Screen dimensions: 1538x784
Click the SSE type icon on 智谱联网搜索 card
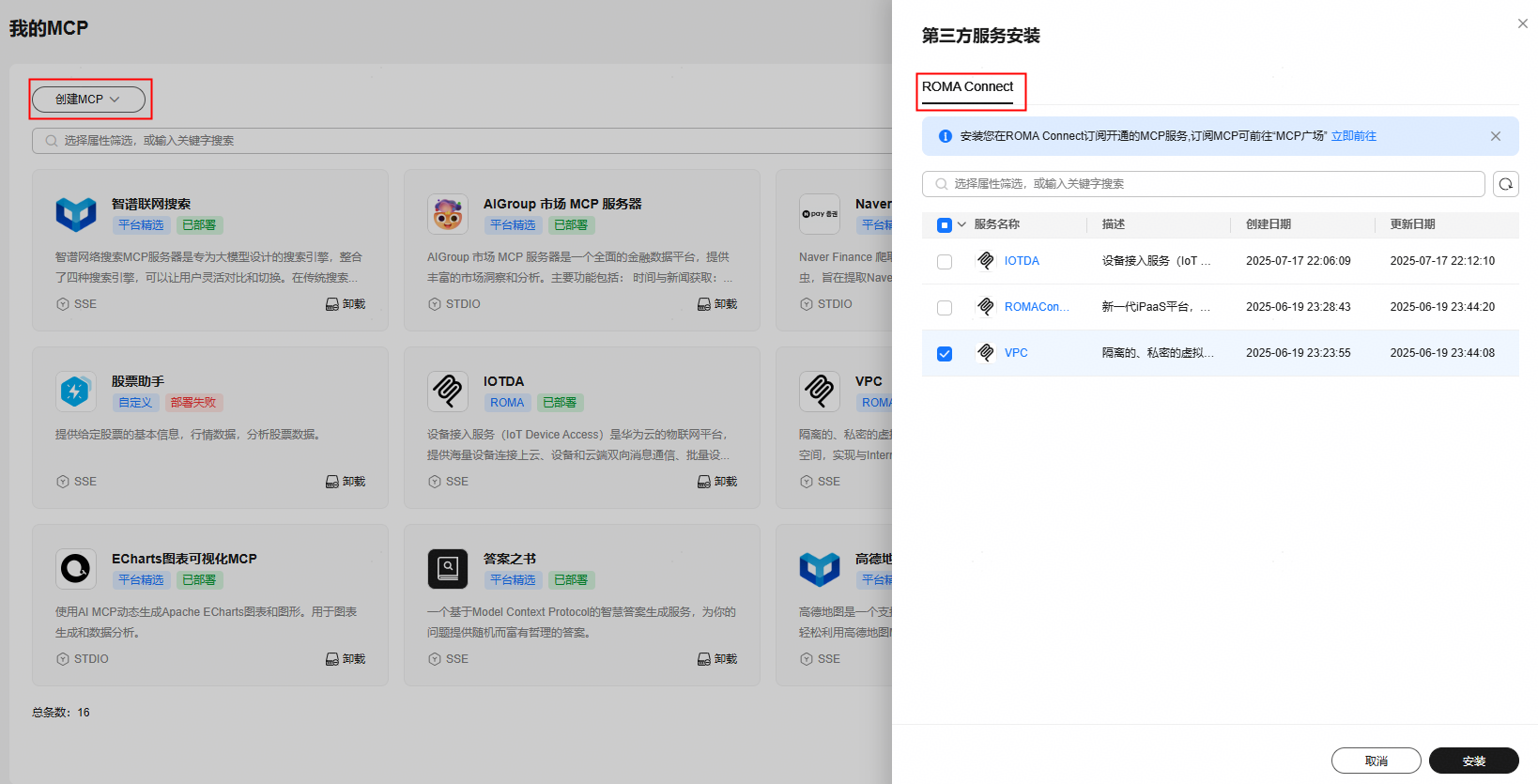[x=63, y=304]
